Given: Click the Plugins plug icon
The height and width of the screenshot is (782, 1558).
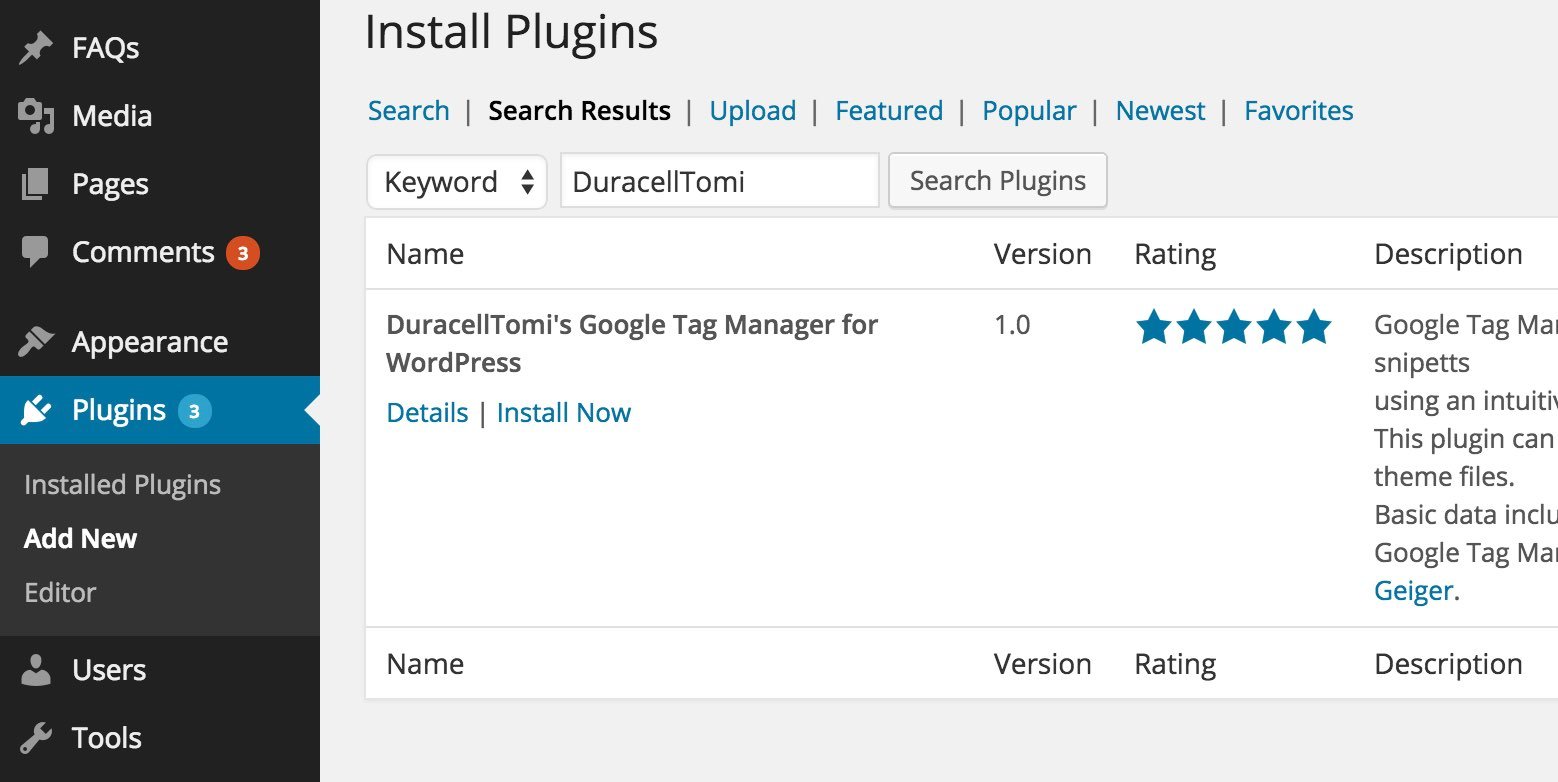Looking at the screenshot, I should [36, 409].
